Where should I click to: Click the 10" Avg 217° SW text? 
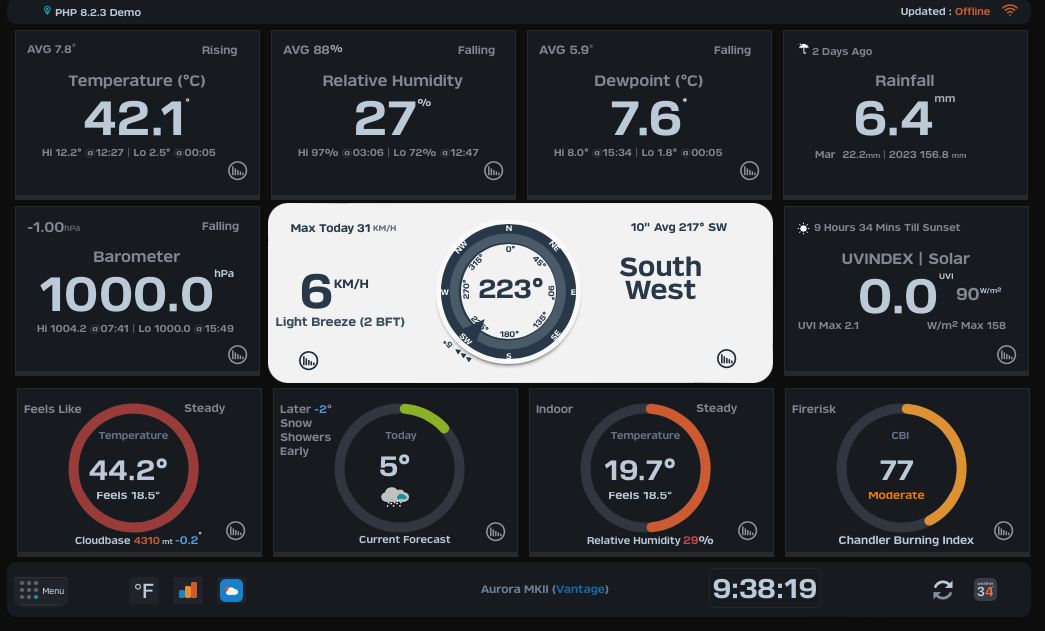678,227
